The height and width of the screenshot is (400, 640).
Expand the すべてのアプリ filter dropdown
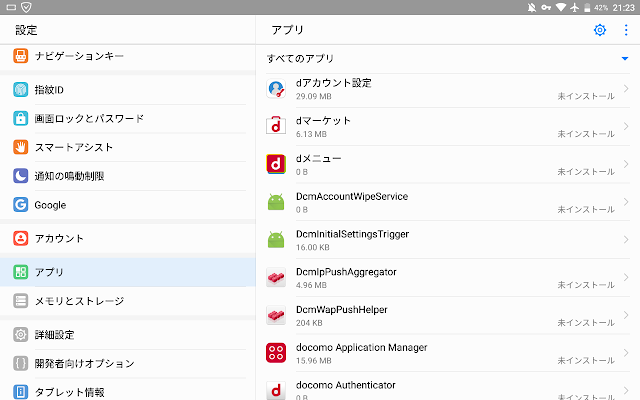point(625,59)
